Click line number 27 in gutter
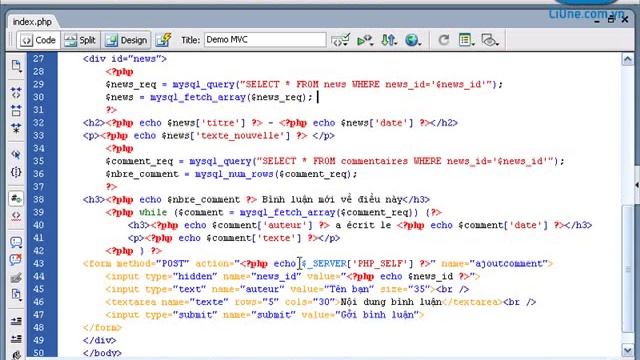This screenshot has width=640, height=360. (x=38, y=59)
